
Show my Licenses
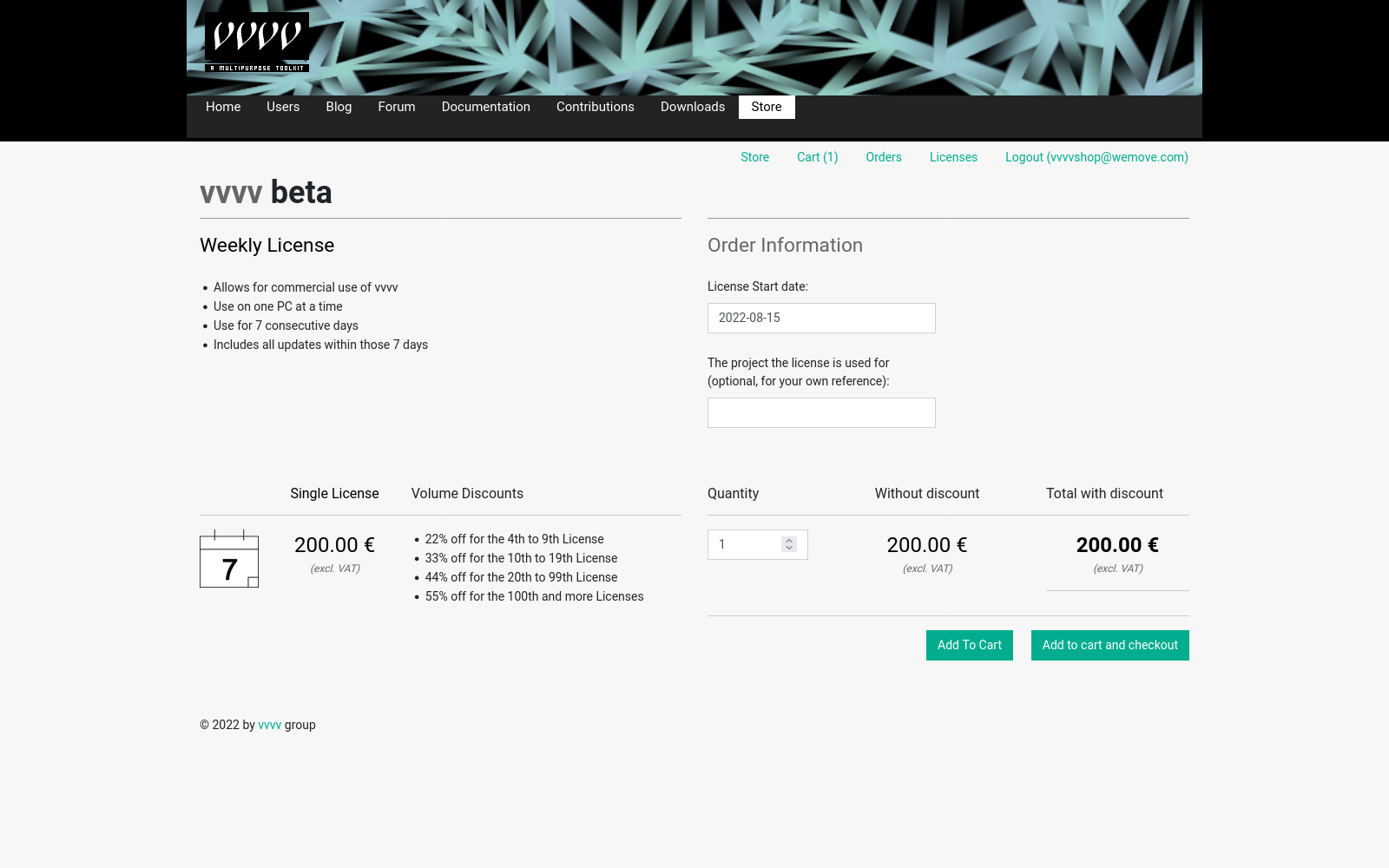coord(953,157)
